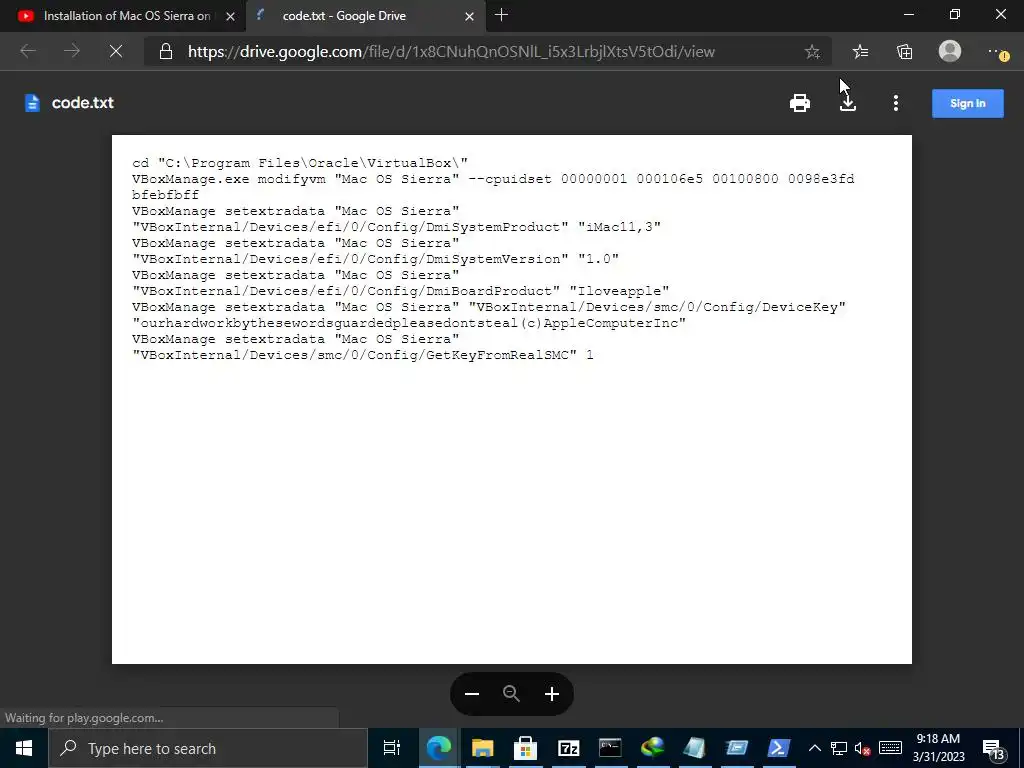Click the muted volume tray icon

pyautogui.click(x=862, y=748)
